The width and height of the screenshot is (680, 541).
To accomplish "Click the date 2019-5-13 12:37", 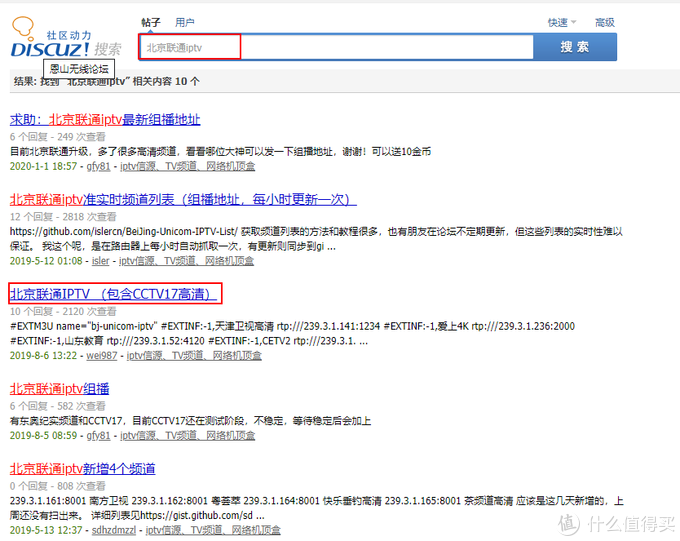I will pyautogui.click(x=46, y=530).
